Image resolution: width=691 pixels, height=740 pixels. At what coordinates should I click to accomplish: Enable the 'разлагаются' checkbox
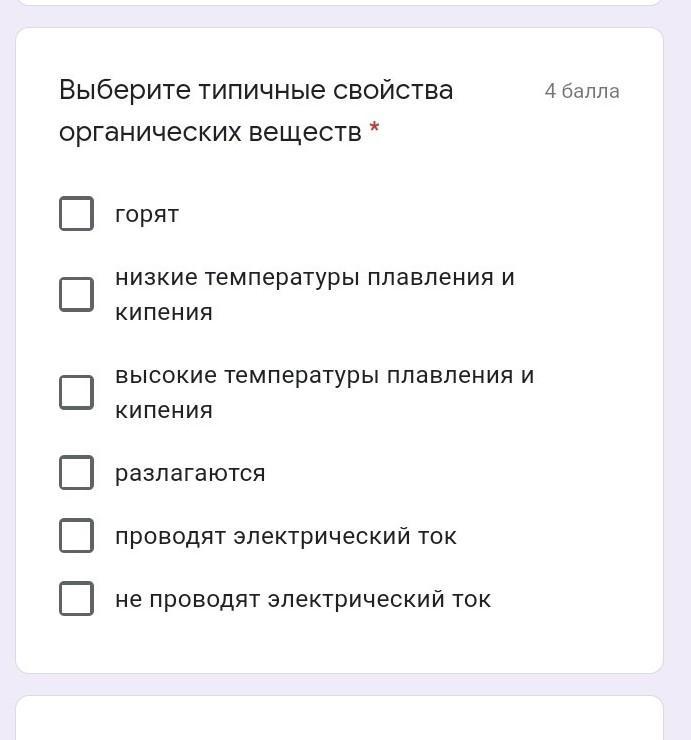tap(76, 472)
